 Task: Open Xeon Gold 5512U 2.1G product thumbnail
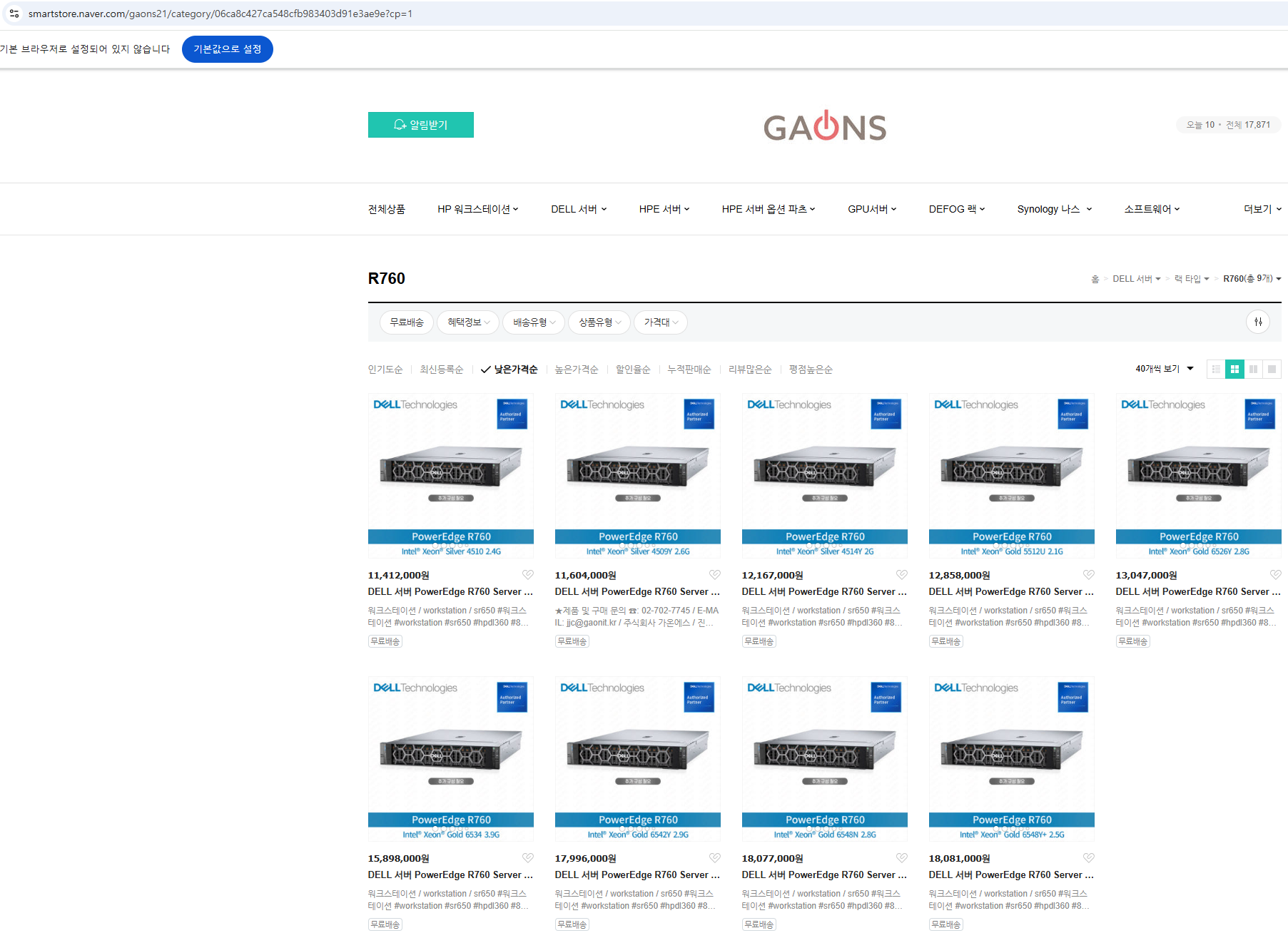click(1012, 476)
